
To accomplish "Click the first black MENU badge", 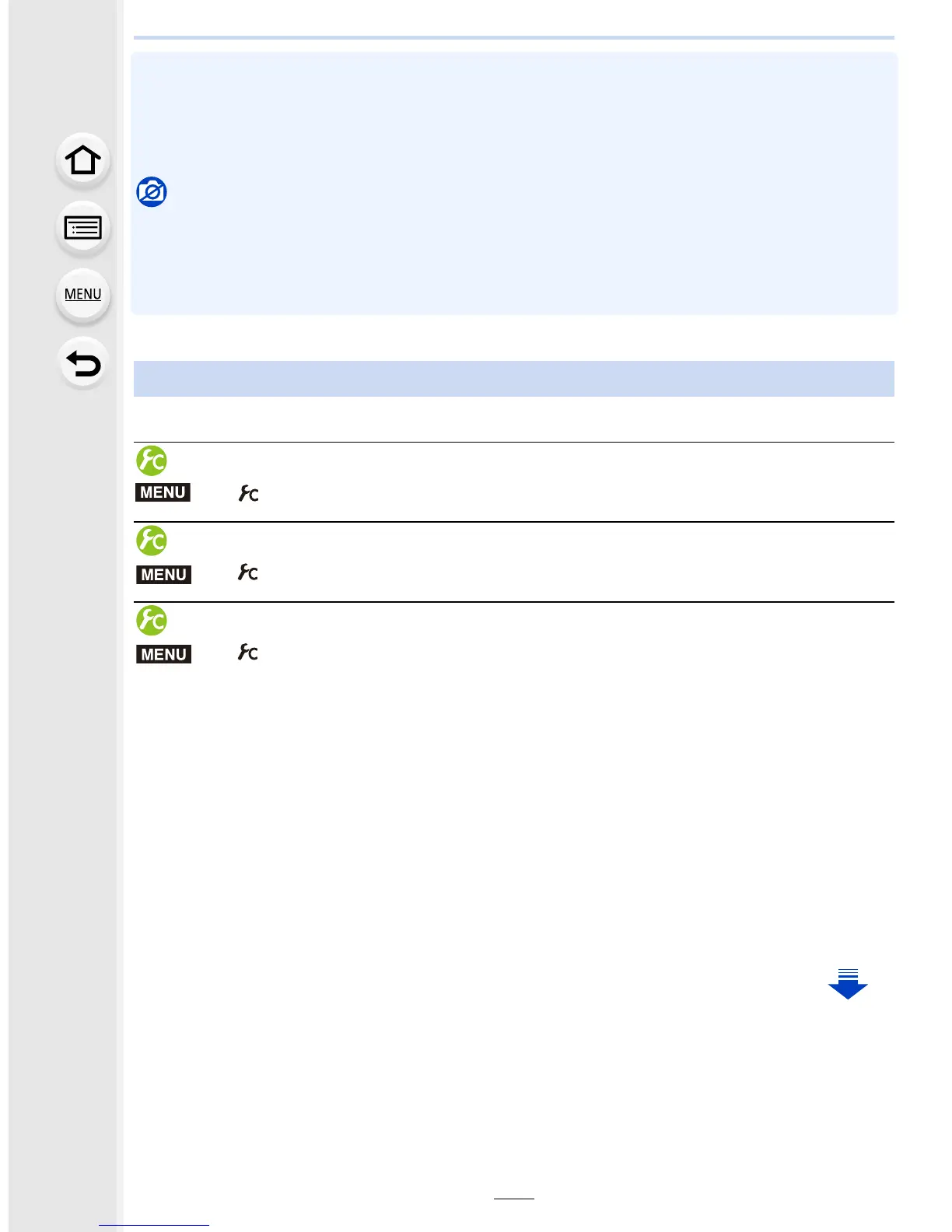I will [x=163, y=492].
